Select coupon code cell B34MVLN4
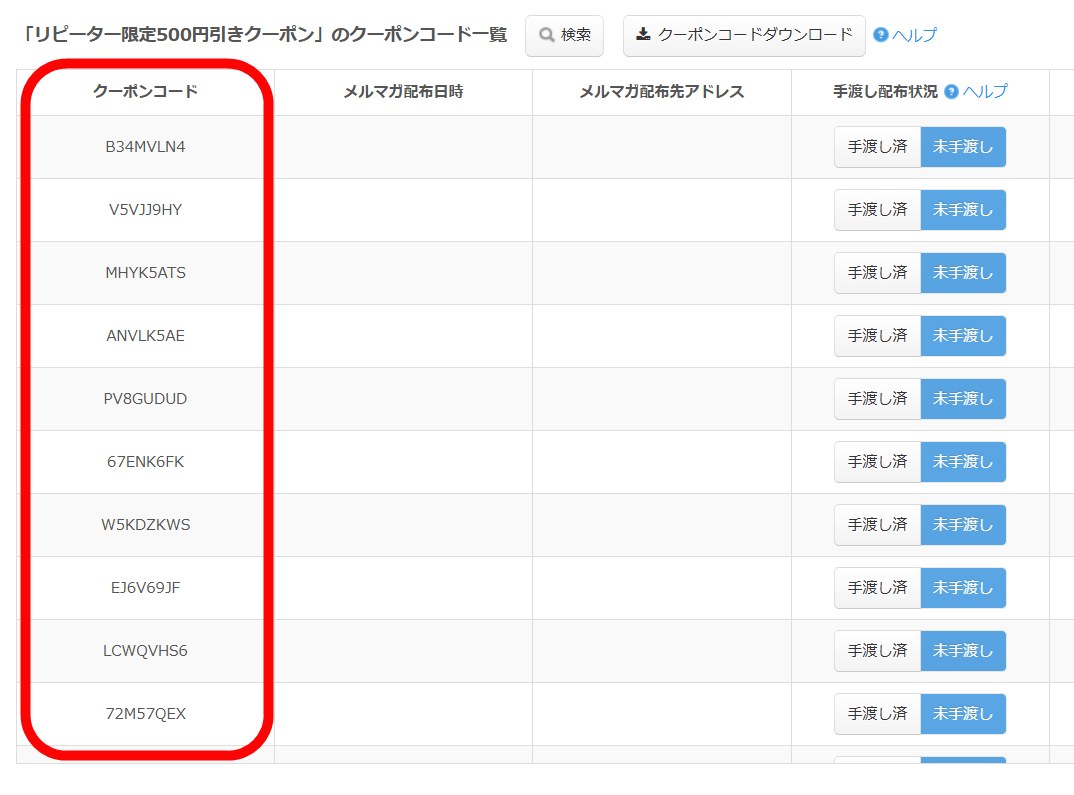The image size is (1074, 795). (x=145, y=147)
